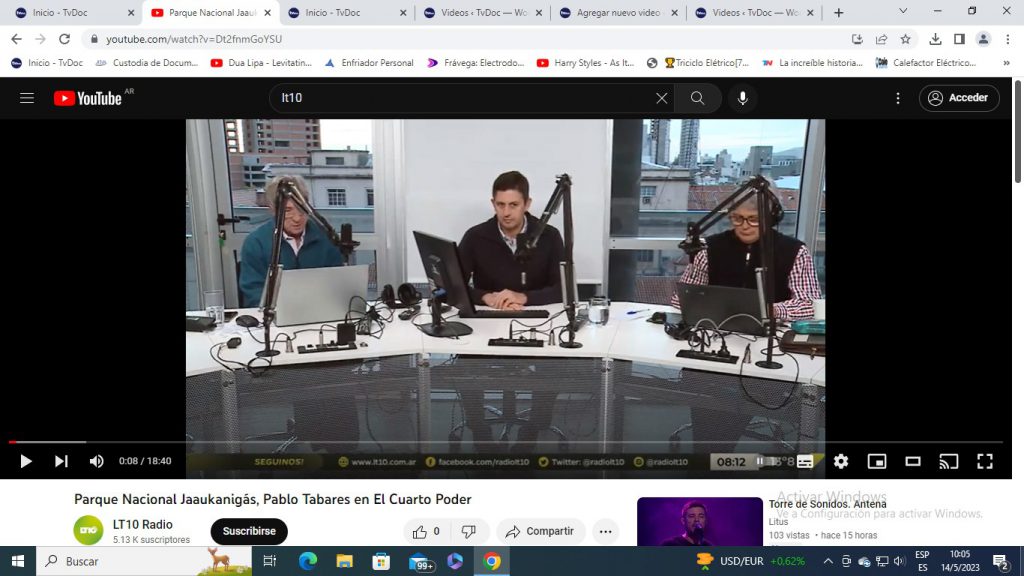Open the YouTube guide hamburger menu
The height and width of the screenshot is (576, 1024).
pyautogui.click(x=27, y=98)
